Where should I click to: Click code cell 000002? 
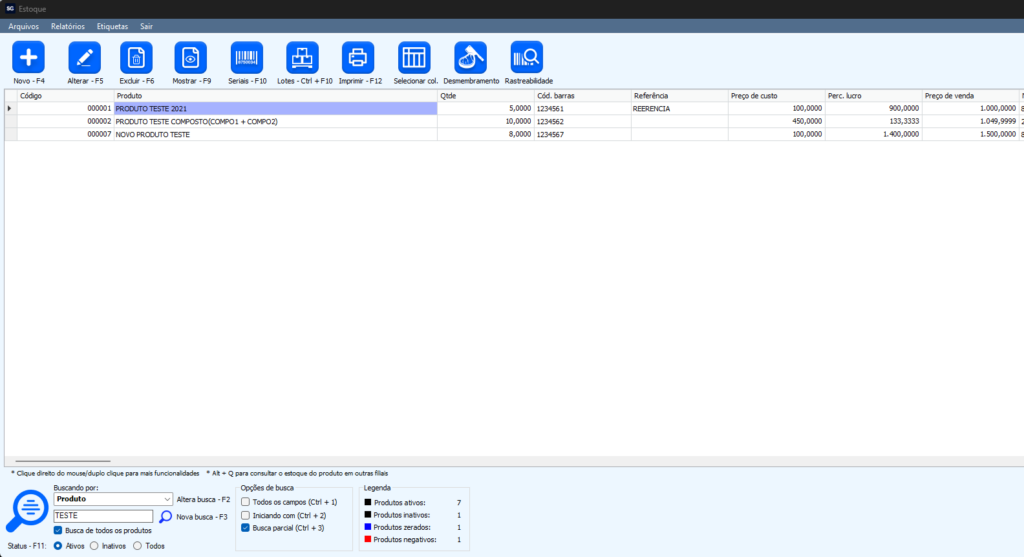coord(65,121)
